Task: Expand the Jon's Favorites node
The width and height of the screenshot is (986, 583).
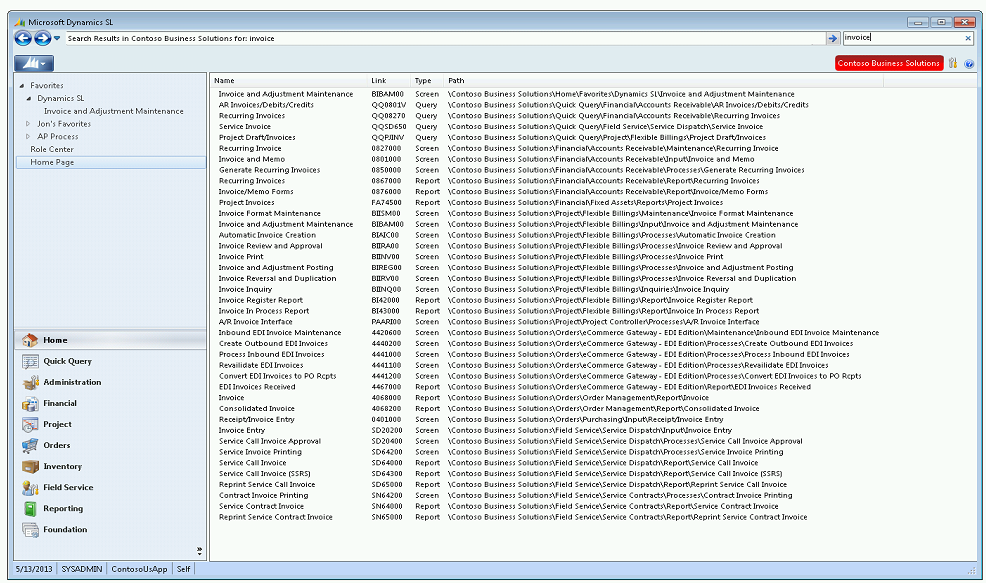Action: coord(28,124)
